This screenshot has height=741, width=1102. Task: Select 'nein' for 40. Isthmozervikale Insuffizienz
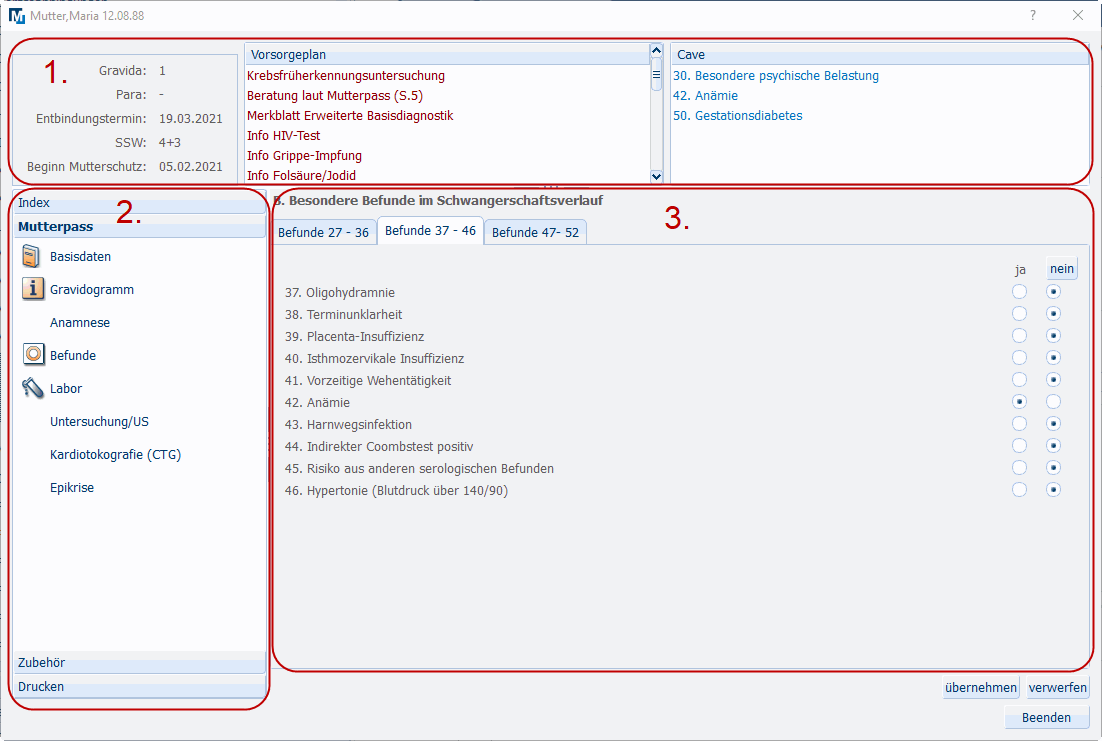tap(1053, 358)
